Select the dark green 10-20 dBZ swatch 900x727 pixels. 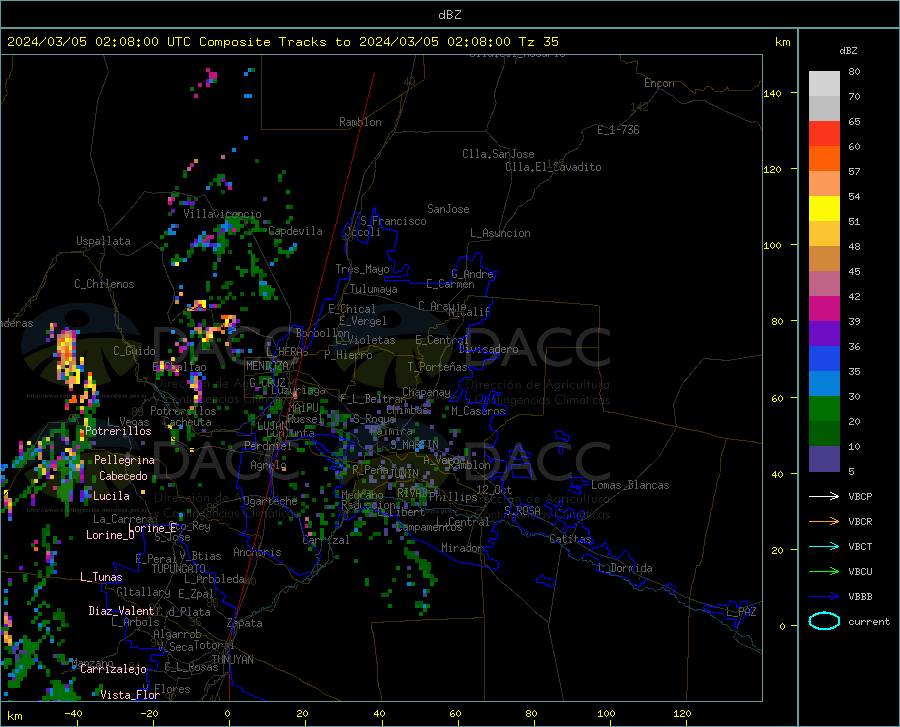[x=824, y=434]
